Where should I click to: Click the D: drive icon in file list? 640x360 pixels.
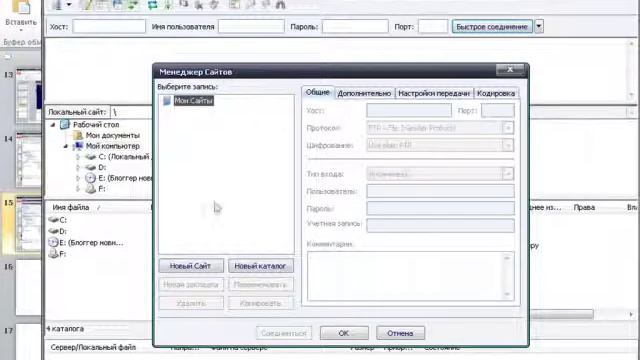pos(53,231)
